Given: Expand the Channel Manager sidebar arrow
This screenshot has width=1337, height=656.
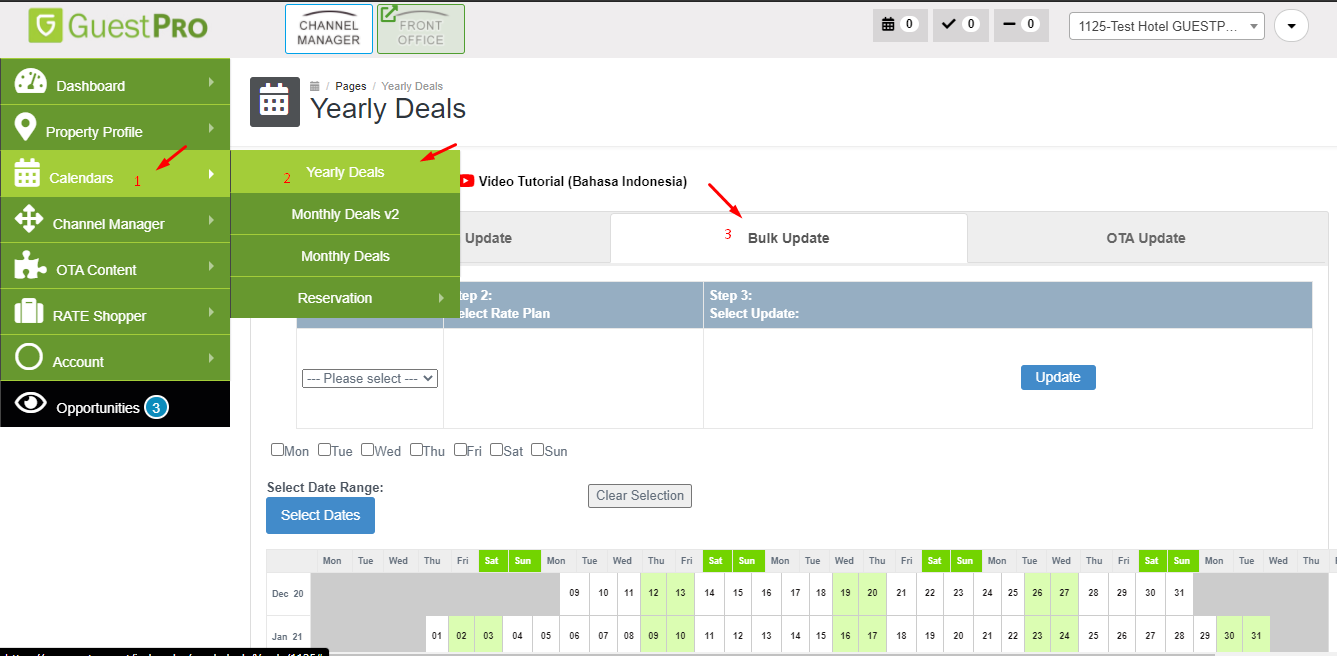Looking at the screenshot, I should click(211, 221).
